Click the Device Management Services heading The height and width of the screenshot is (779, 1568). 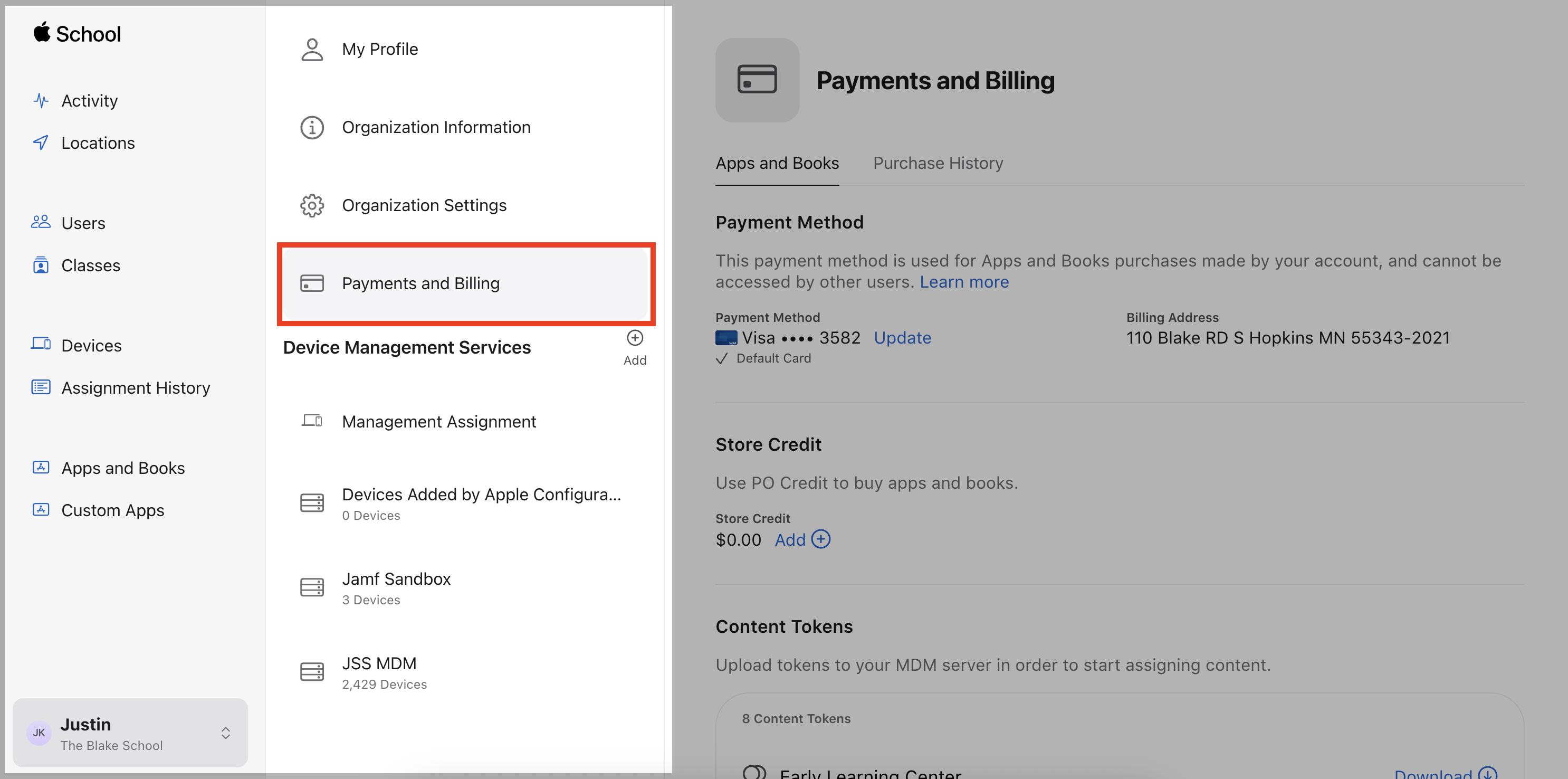[407, 347]
